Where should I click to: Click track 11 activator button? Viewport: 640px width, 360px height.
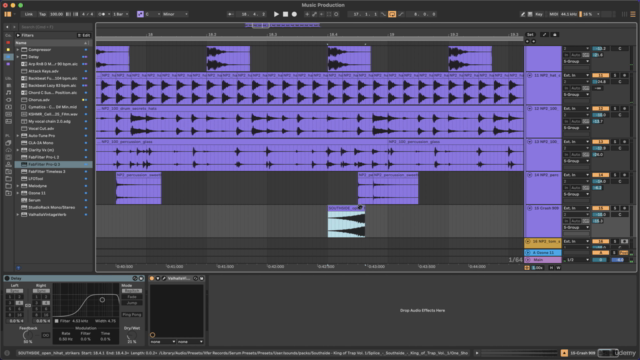tap(600, 76)
